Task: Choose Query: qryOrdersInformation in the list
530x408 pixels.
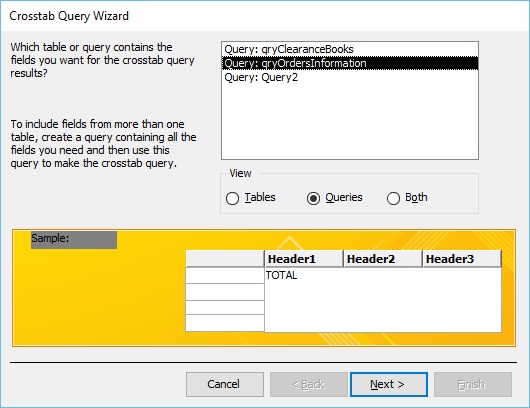Action: (x=350, y=63)
